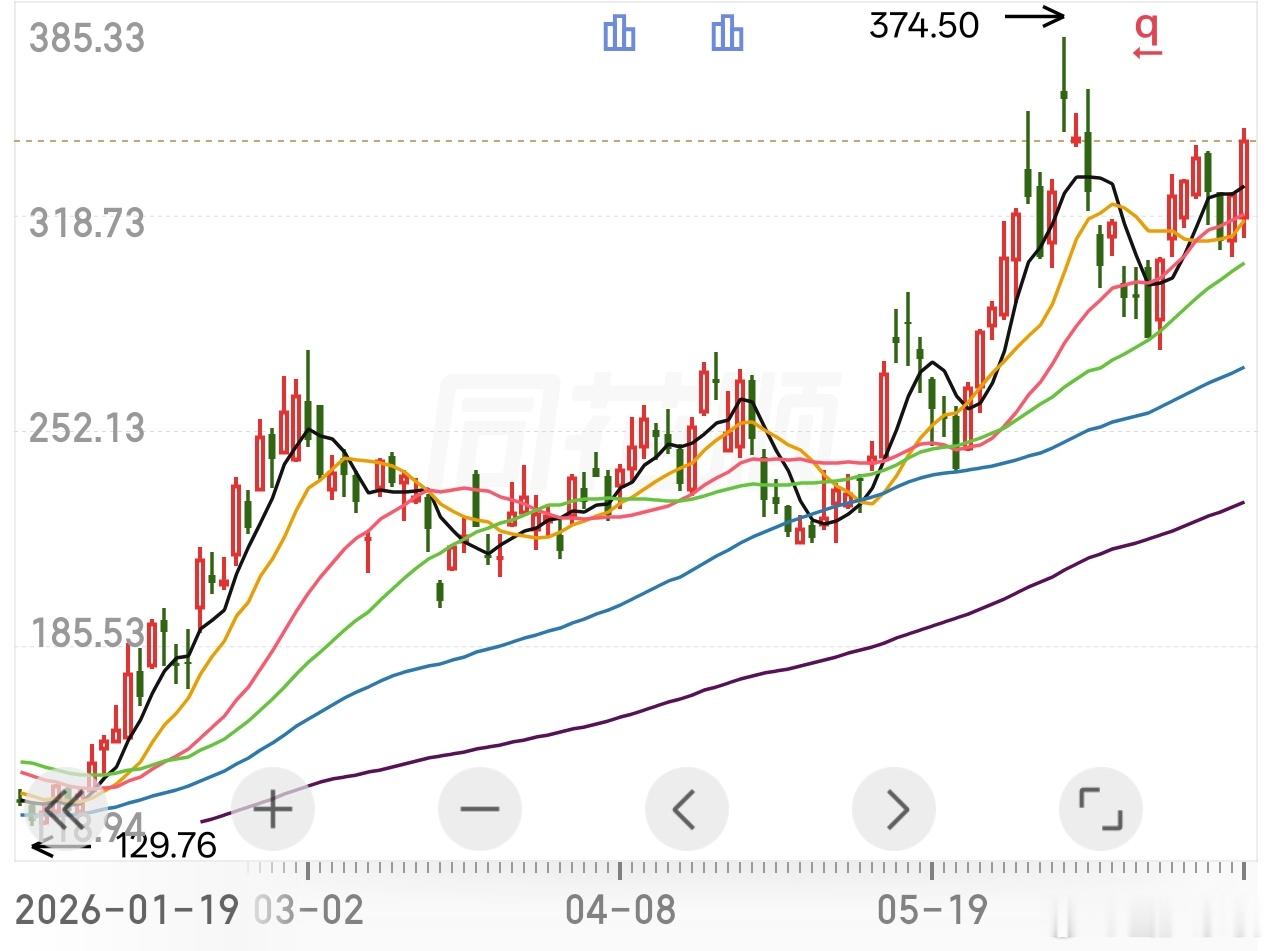Tap the zoom out minus button
1272x951 pixels.
click(480, 808)
